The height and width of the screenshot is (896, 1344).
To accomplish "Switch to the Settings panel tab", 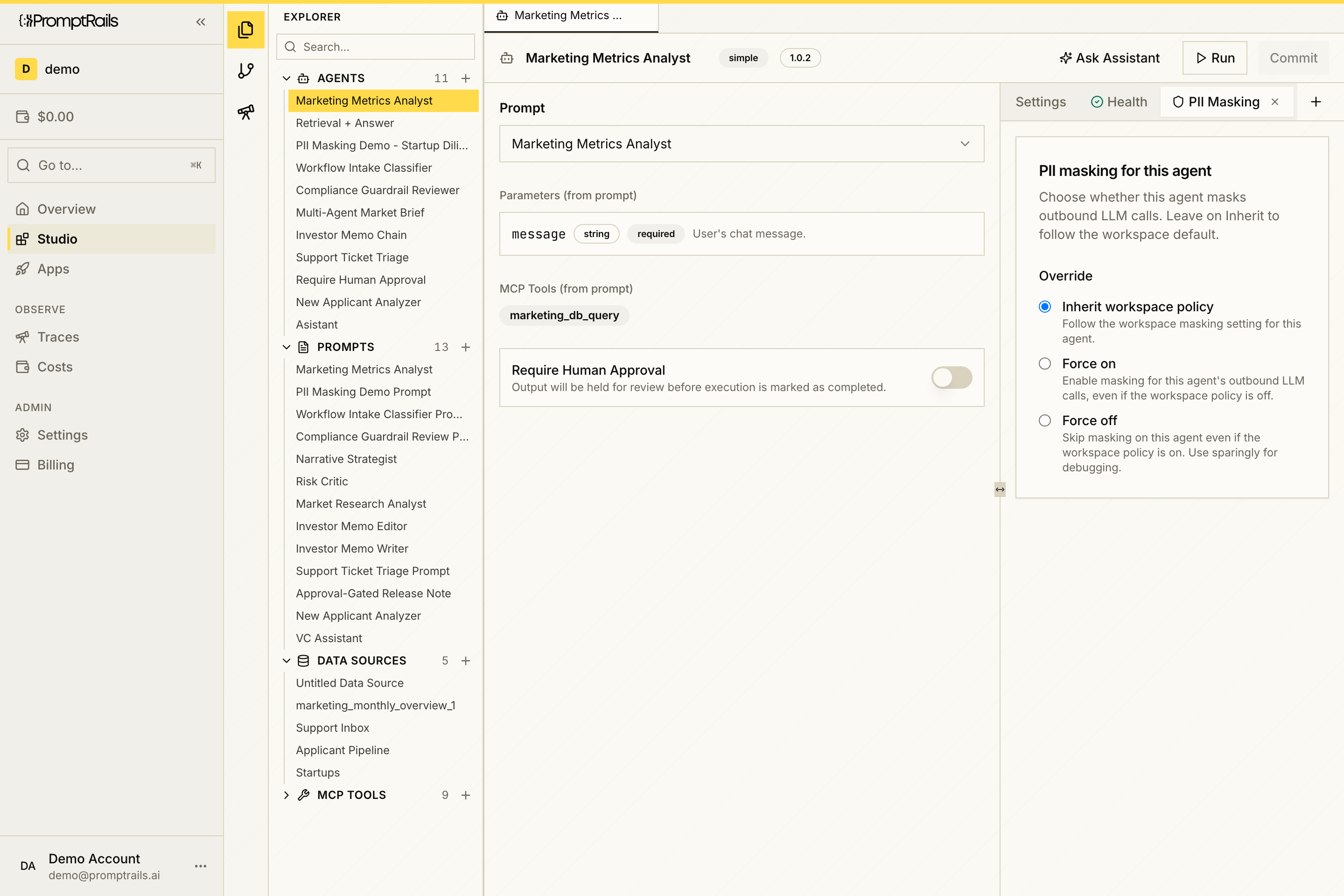I will point(1040,102).
